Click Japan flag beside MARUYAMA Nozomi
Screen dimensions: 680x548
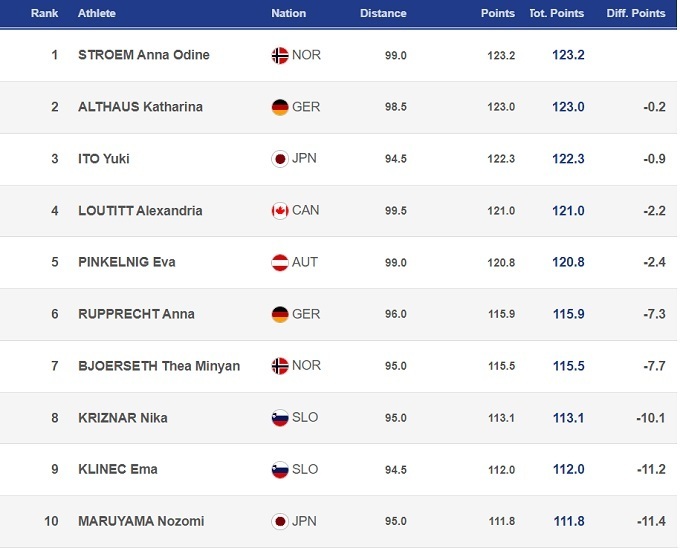[280, 521]
